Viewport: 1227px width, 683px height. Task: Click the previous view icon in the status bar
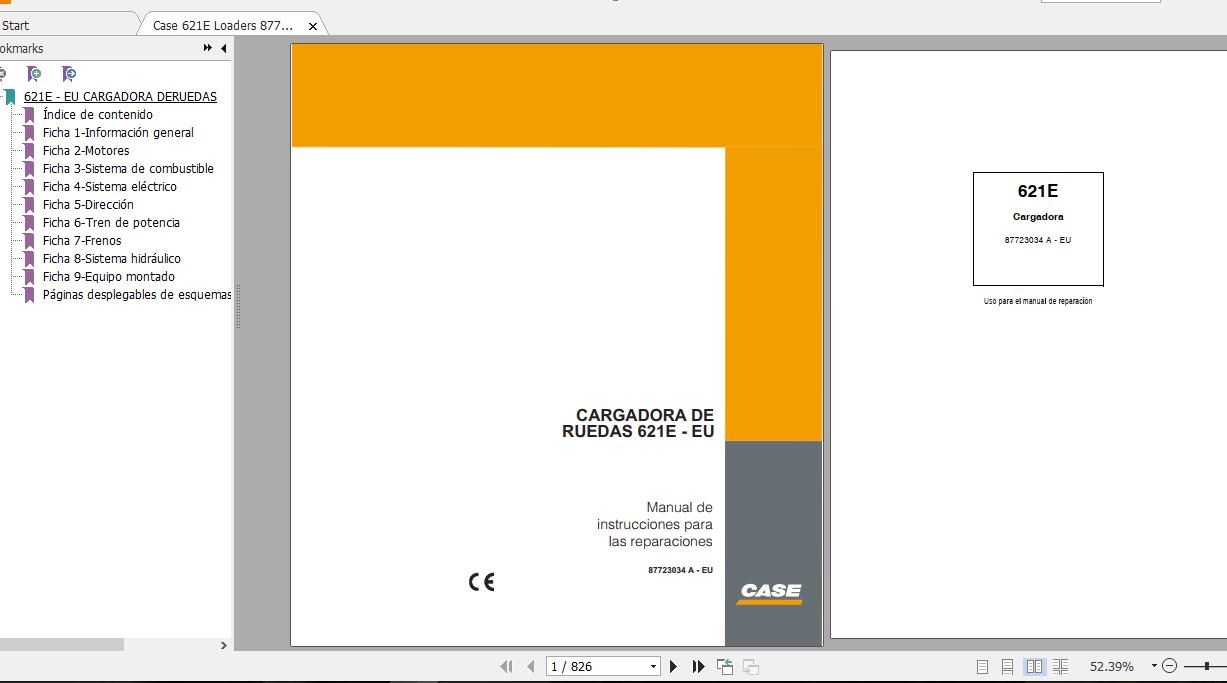[x=725, y=666]
